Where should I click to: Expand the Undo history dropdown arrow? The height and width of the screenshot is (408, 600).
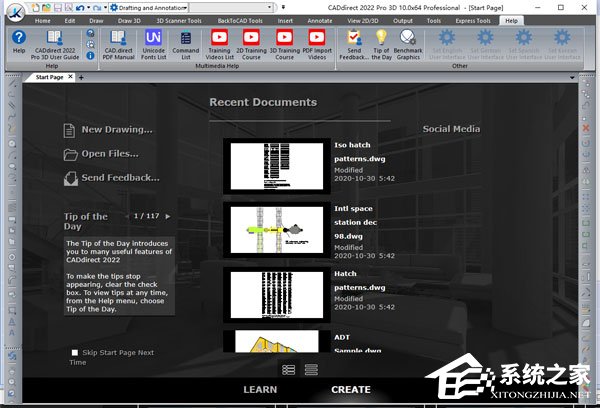pyautogui.click(x=88, y=7)
